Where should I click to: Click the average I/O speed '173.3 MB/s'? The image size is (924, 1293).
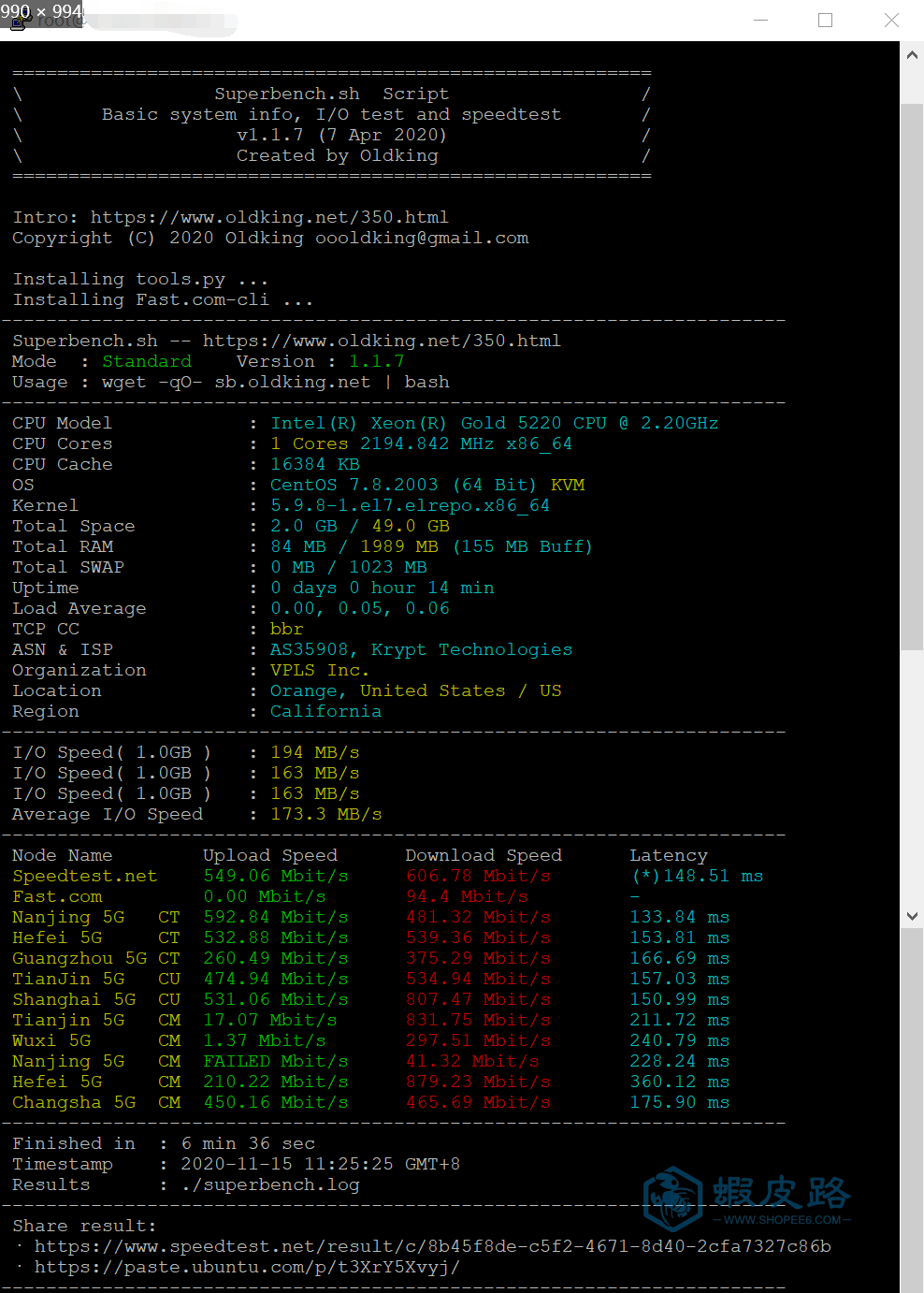tap(325, 814)
